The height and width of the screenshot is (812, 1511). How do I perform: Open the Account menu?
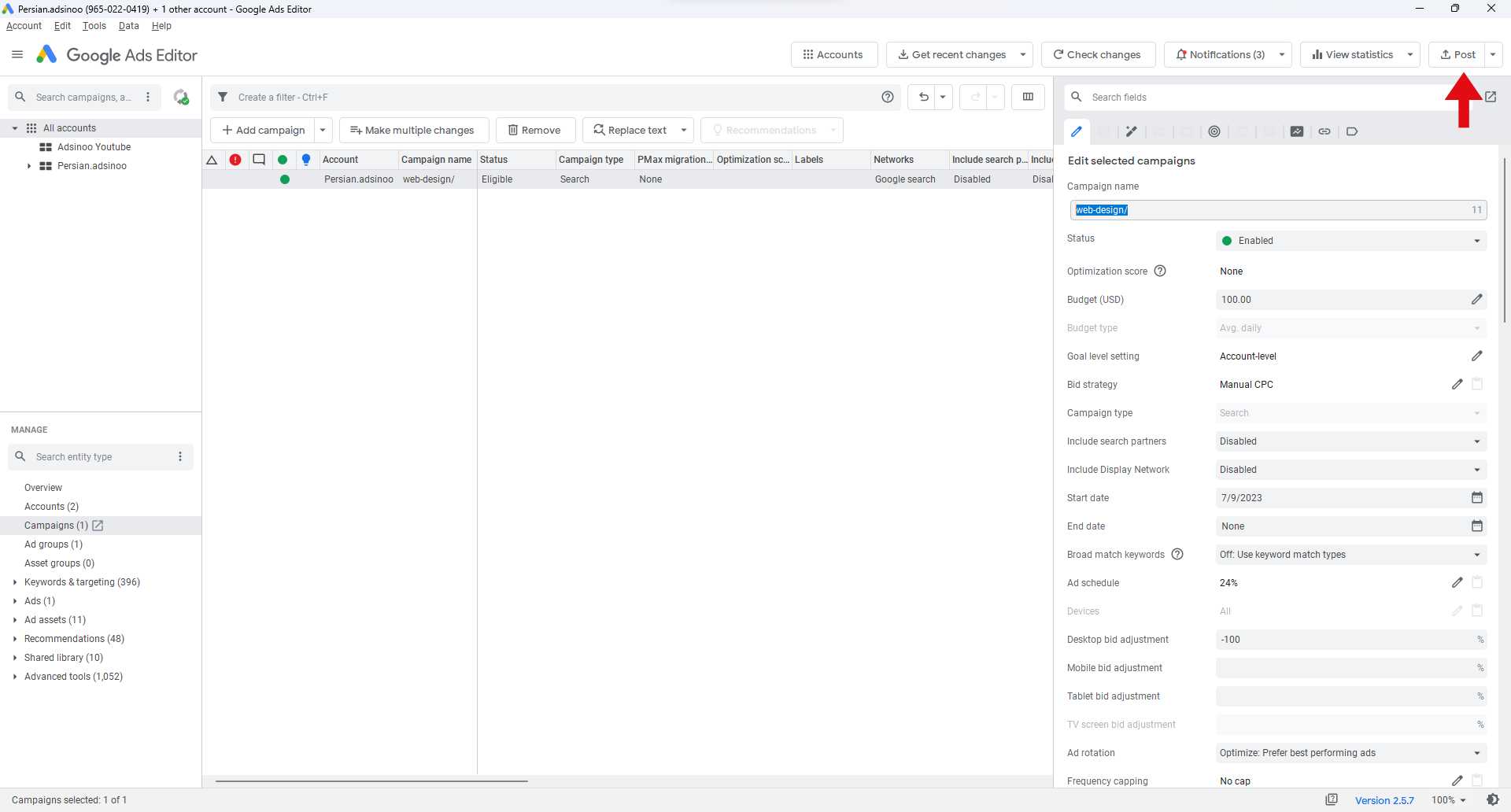pyautogui.click(x=24, y=26)
